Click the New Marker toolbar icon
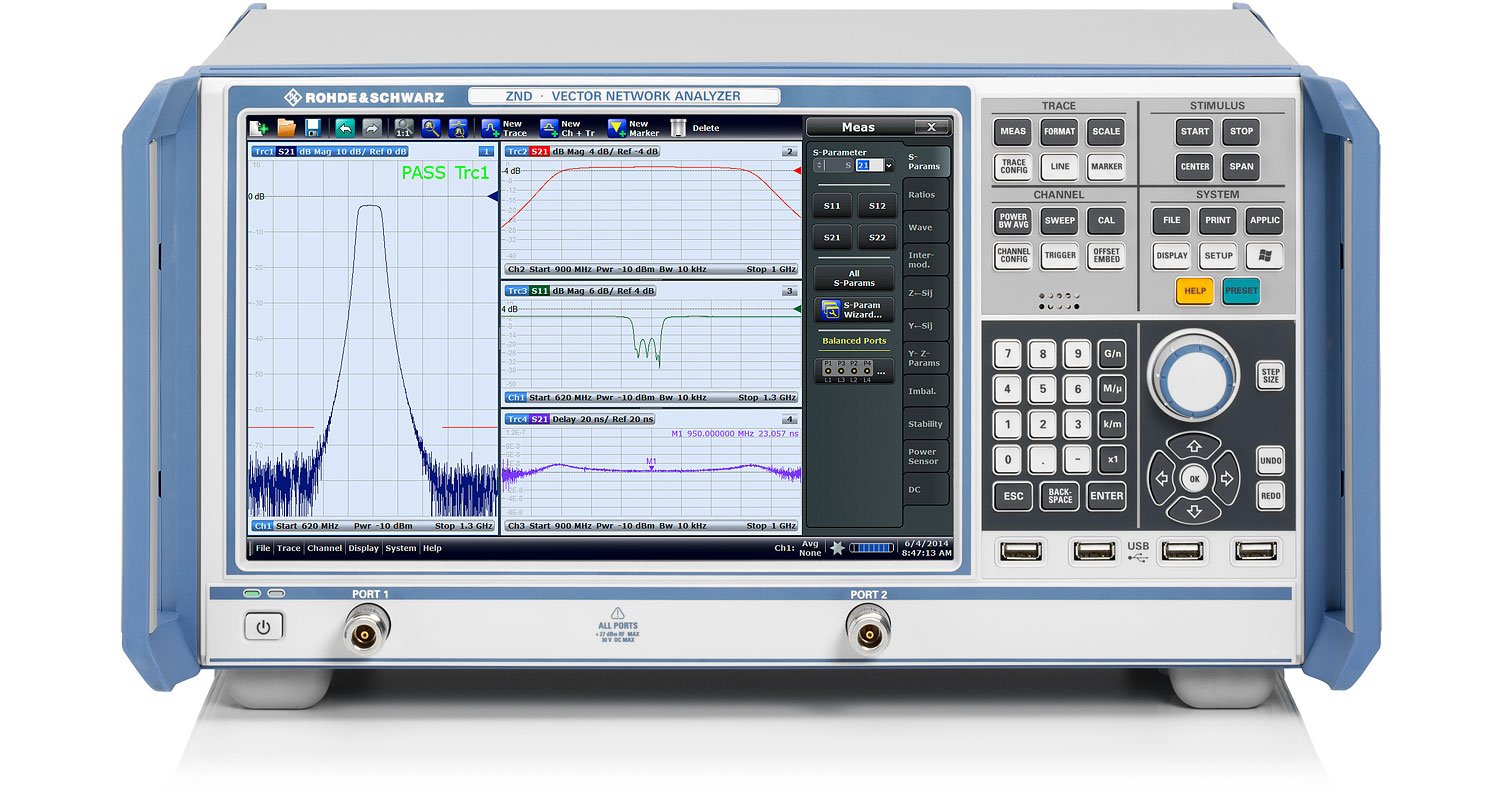Viewport: 1500px width, 800px height. pos(617,128)
